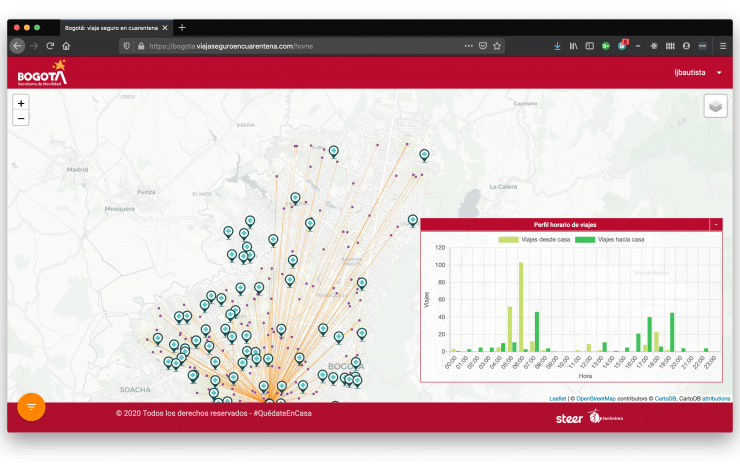Click the extension icon with red badge

(622, 45)
